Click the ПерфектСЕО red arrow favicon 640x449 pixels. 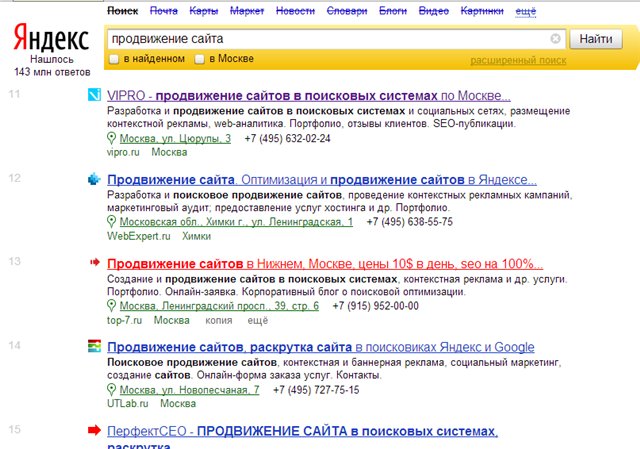point(94,430)
